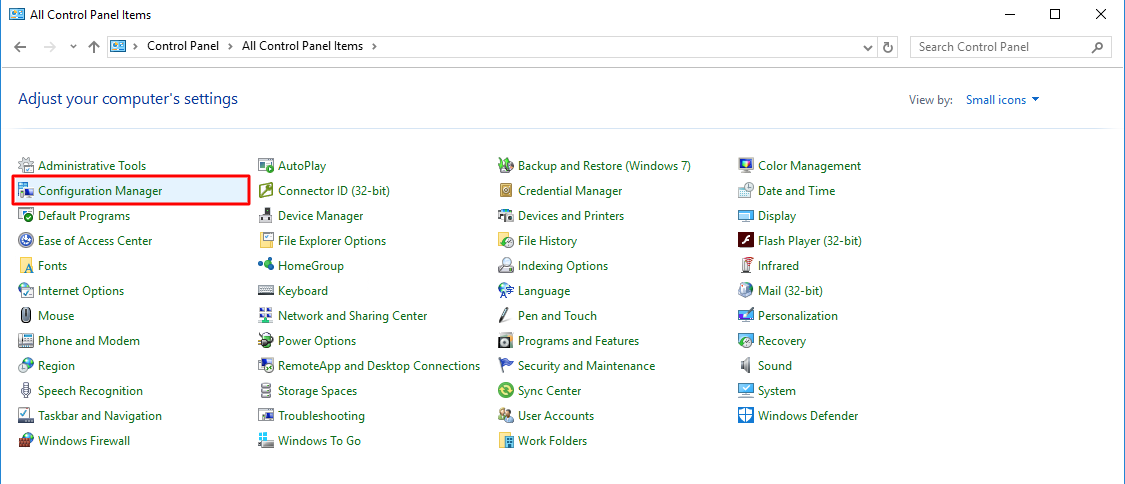The image size is (1125, 484).
Task: Click the Control Panel breadcrumb
Action: [x=183, y=46]
